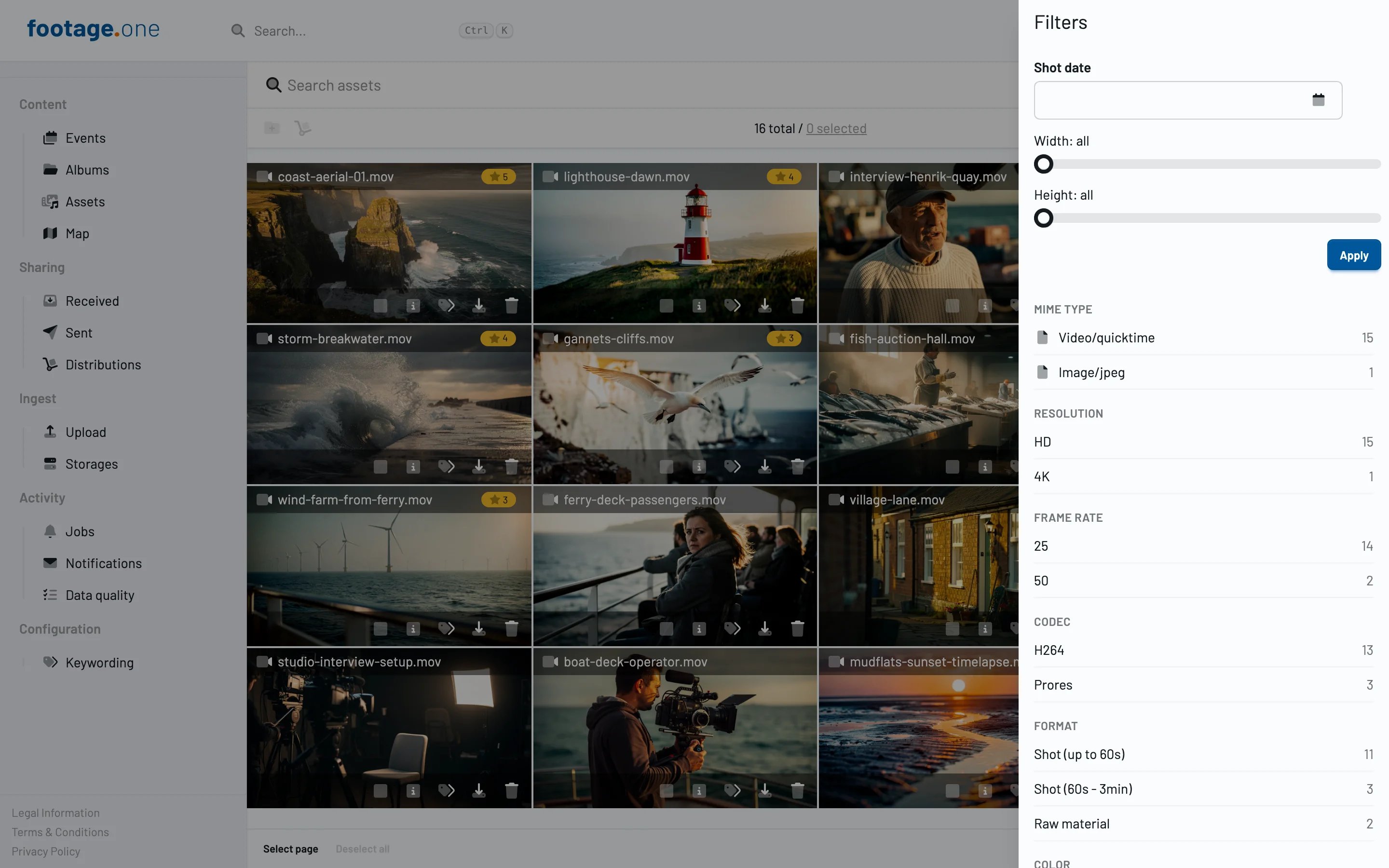Download the boat-deck-operator.mov clip
This screenshot has width=1389, height=868.
(764, 790)
